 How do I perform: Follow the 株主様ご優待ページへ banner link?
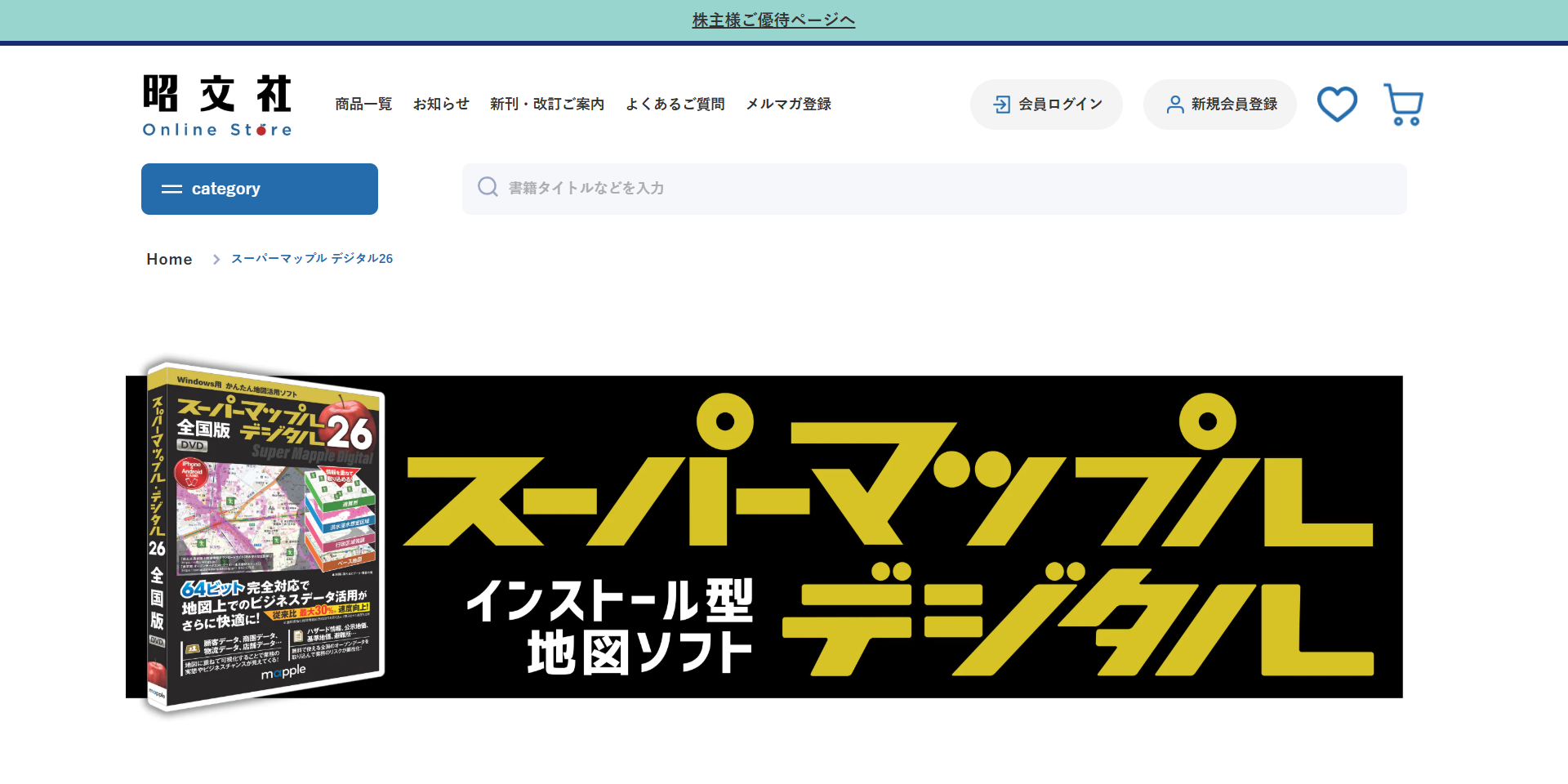pyautogui.click(x=772, y=20)
